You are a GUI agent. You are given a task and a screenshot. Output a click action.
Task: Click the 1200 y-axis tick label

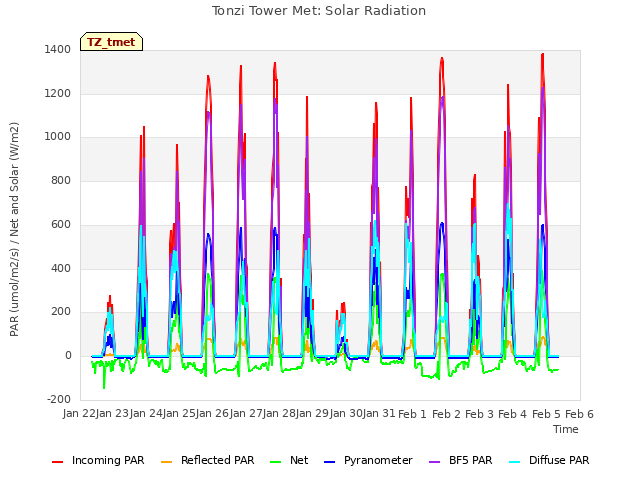[x=58, y=93]
